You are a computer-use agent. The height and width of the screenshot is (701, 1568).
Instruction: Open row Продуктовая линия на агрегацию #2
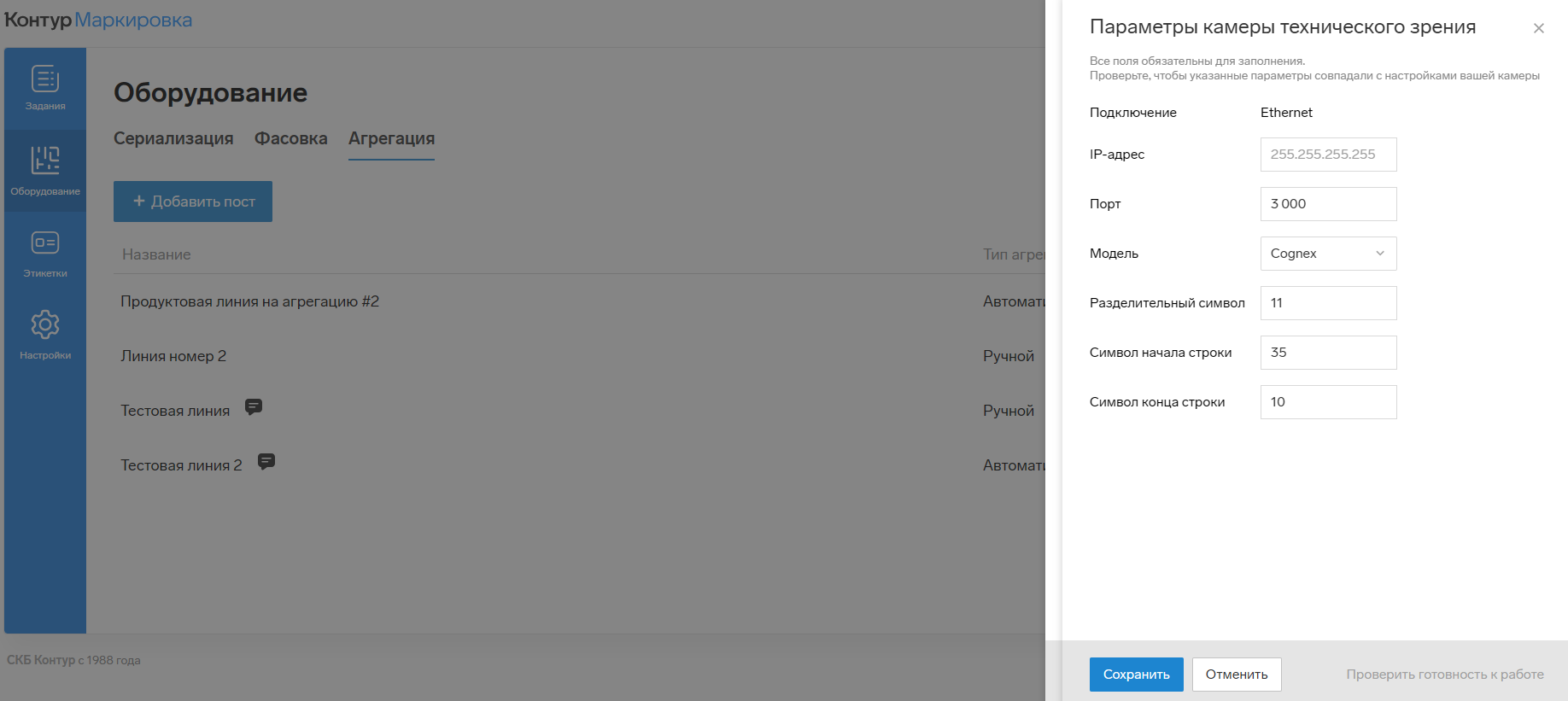(x=249, y=301)
